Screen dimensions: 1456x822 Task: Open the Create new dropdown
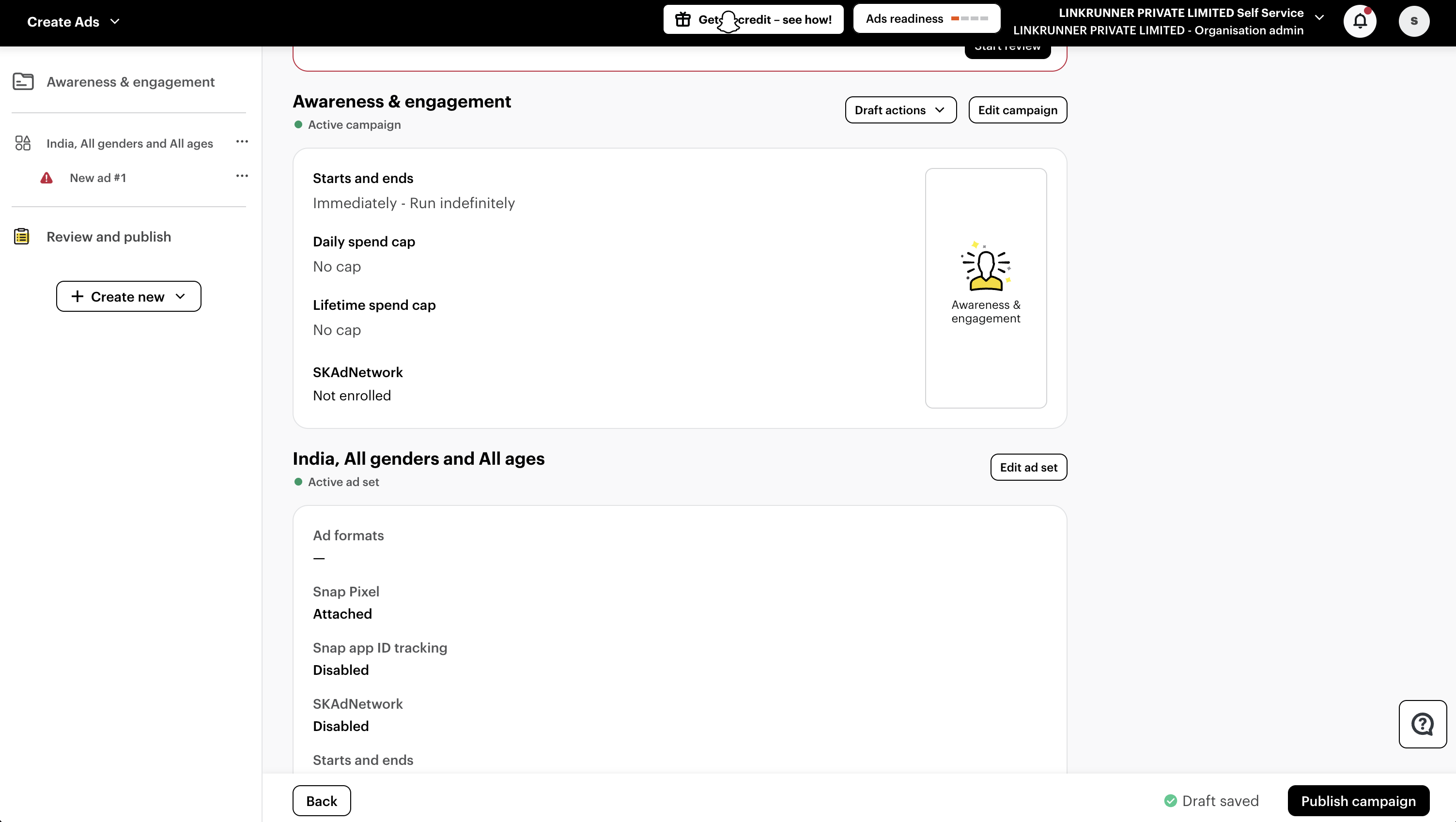(128, 297)
